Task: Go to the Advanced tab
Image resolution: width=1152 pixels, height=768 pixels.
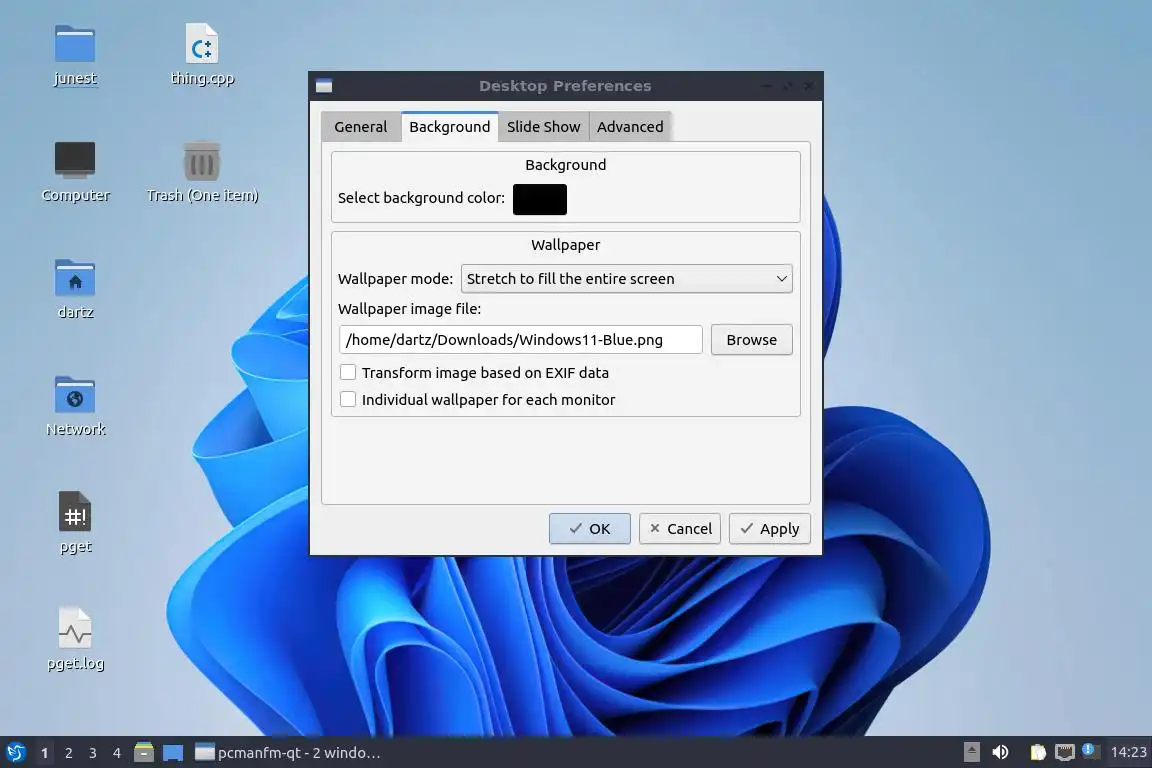Action: (630, 126)
